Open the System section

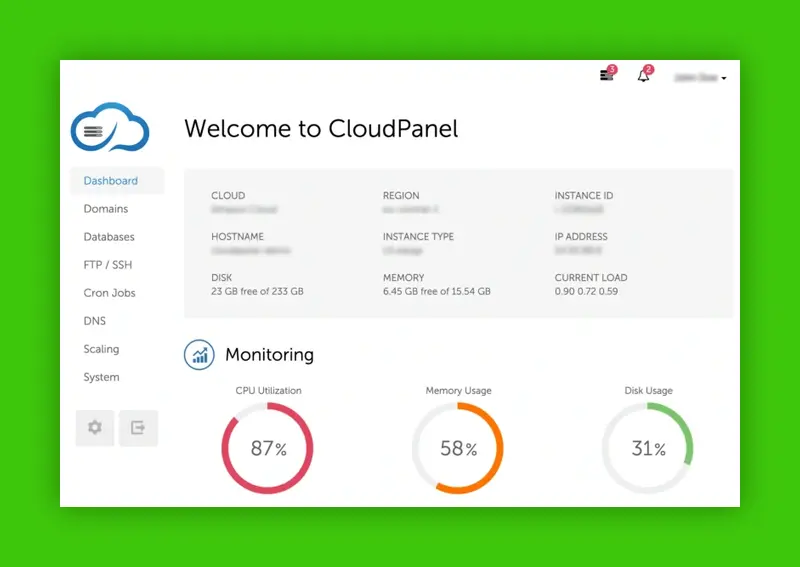pyautogui.click(x=101, y=377)
